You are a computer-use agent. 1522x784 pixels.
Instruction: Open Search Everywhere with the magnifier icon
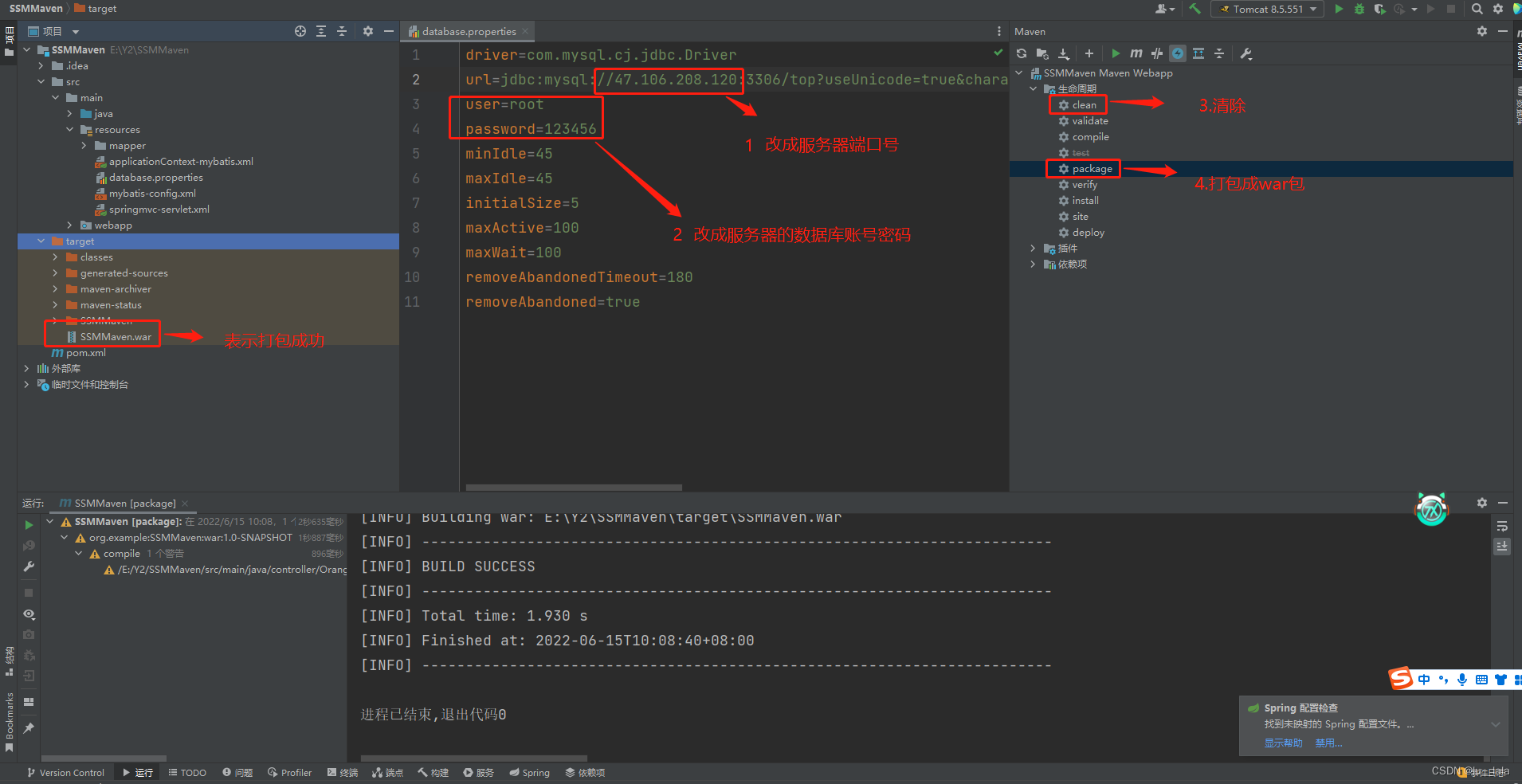(1476, 9)
